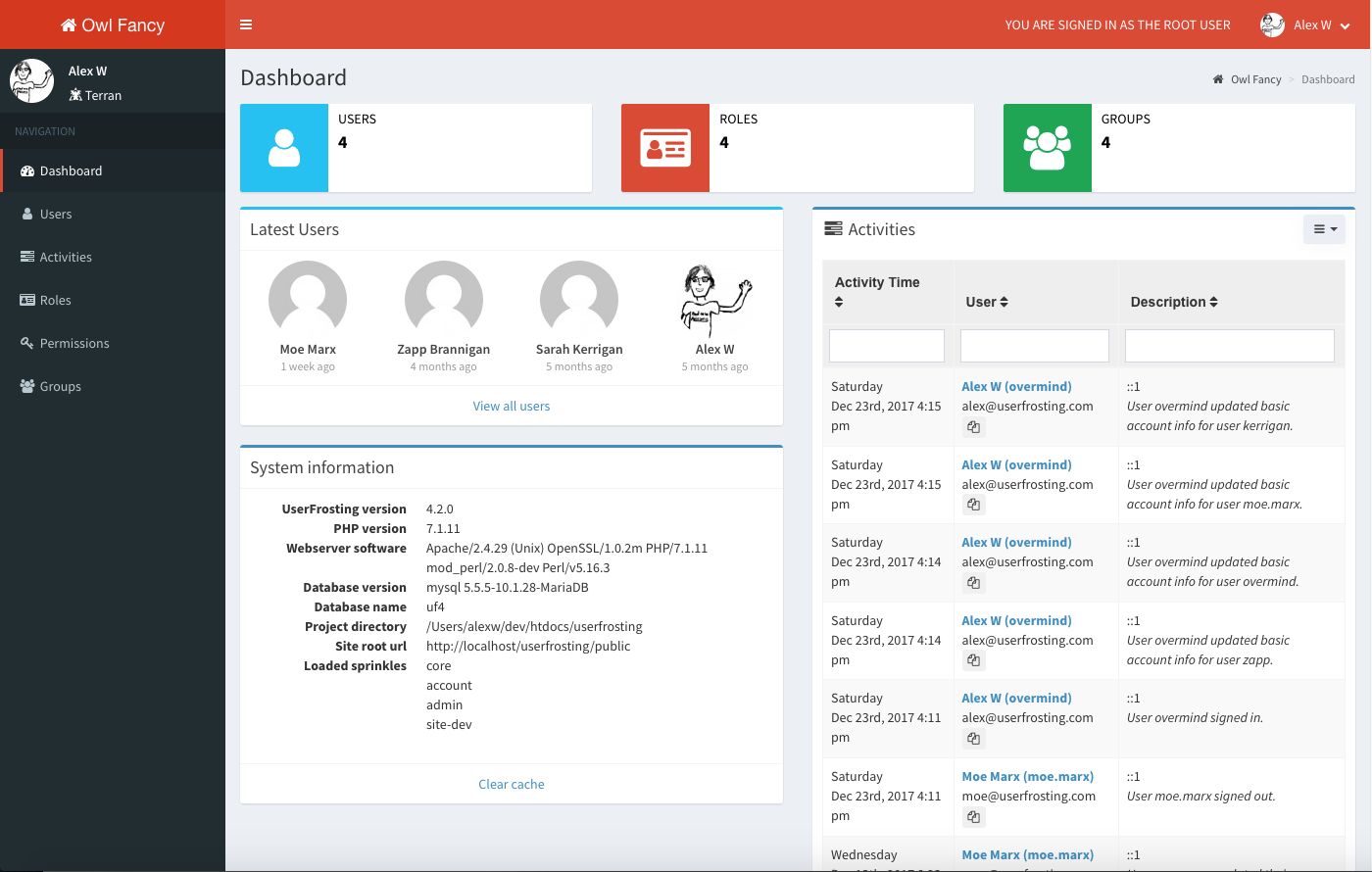Click the filter input field under the Description column
Screen dimensions: 1372x872
tap(1229, 345)
